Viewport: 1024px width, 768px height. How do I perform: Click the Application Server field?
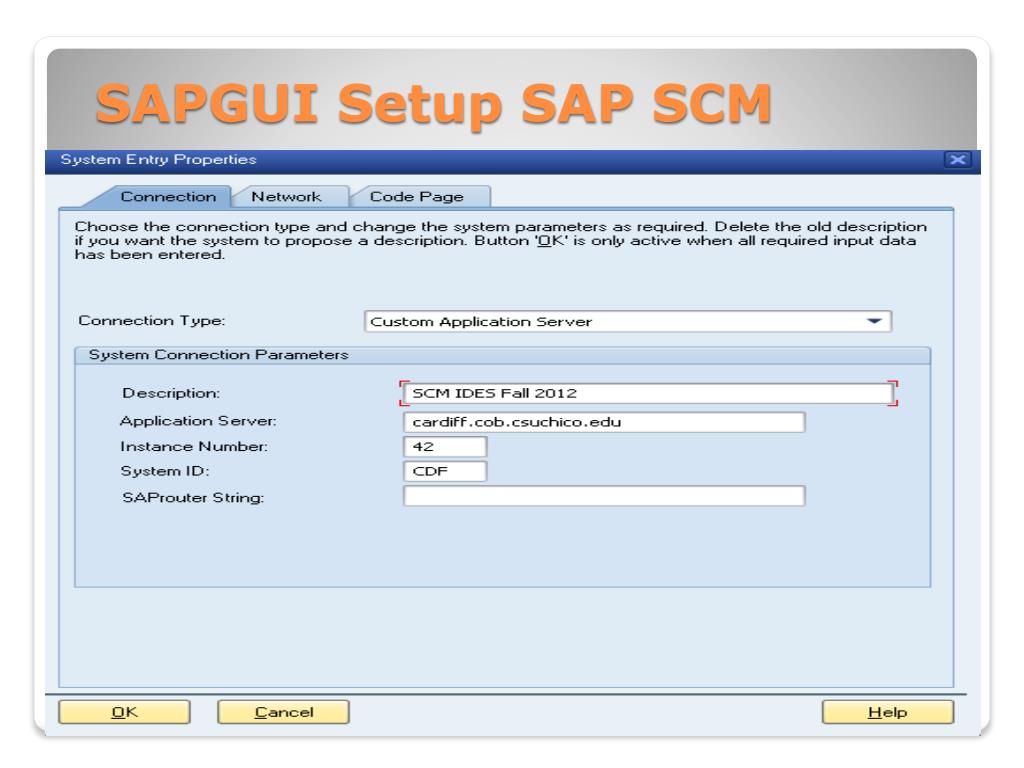click(604, 422)
